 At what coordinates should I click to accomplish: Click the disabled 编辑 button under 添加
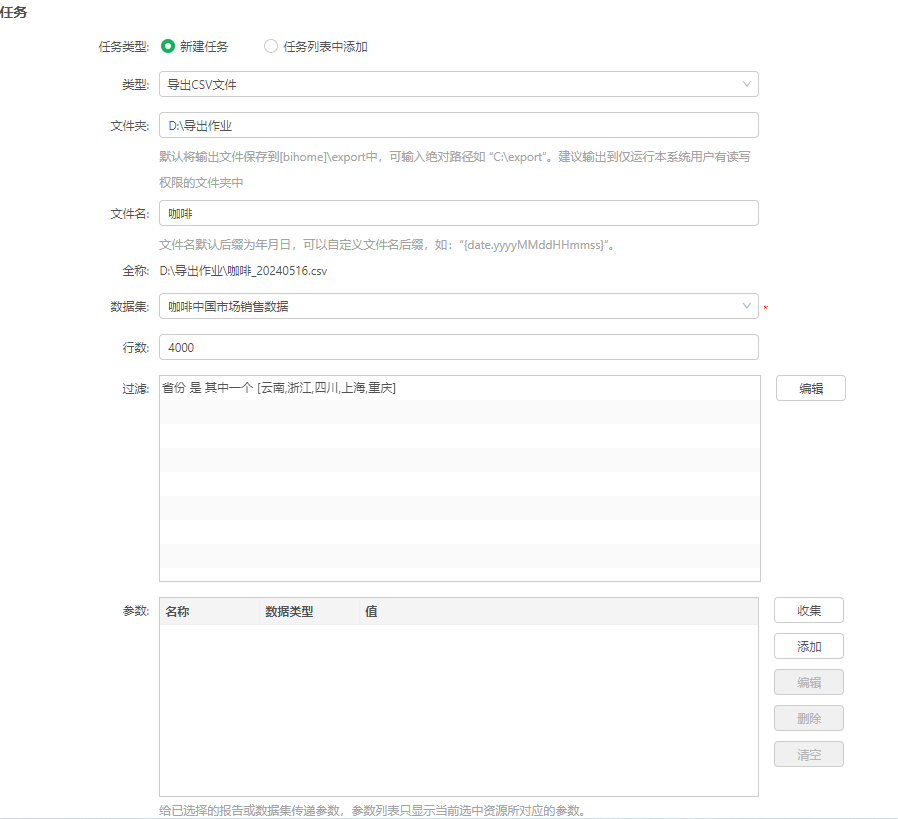coord(809,683)
